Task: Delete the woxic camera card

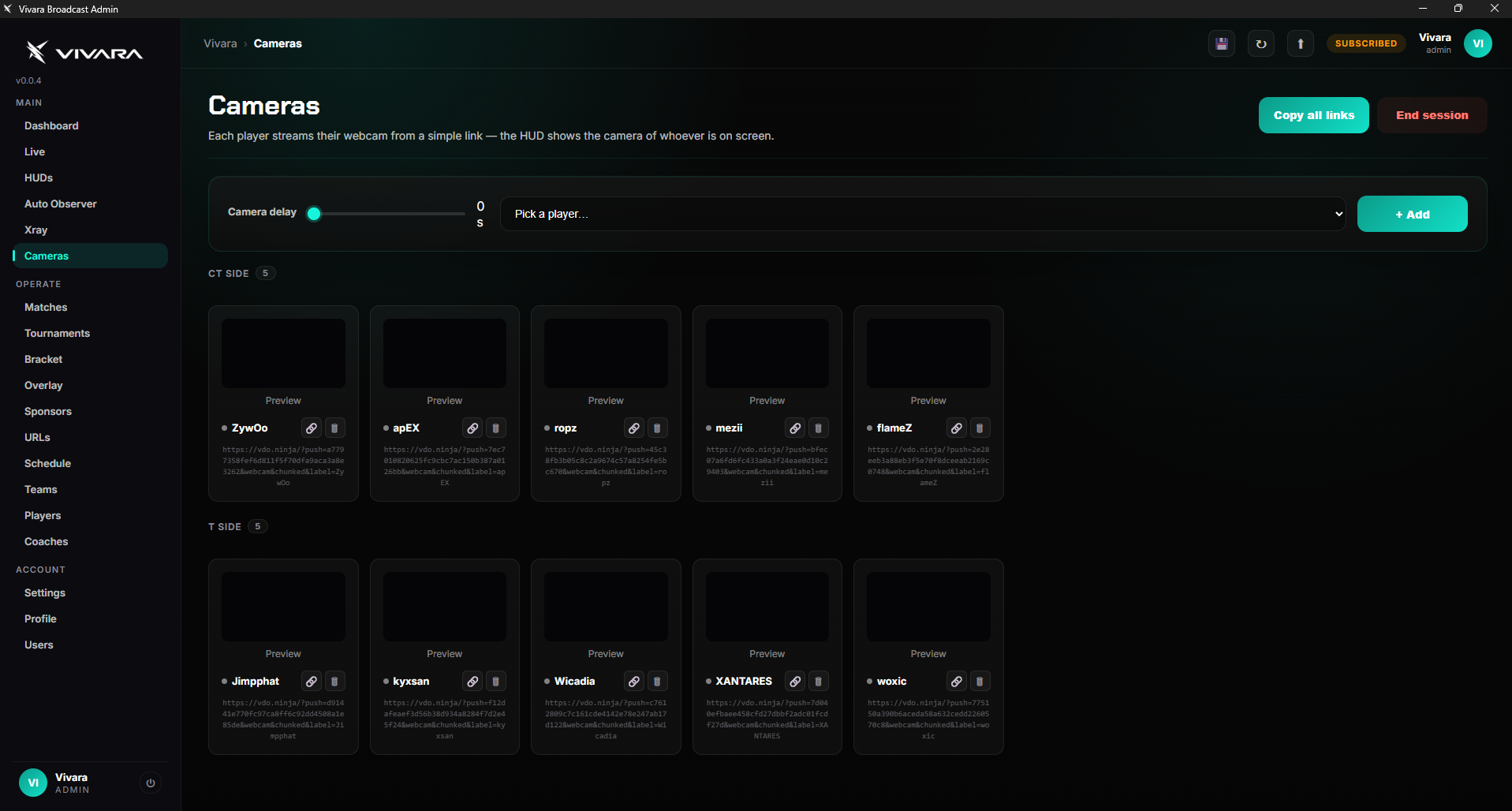Action: pos(980,681)
